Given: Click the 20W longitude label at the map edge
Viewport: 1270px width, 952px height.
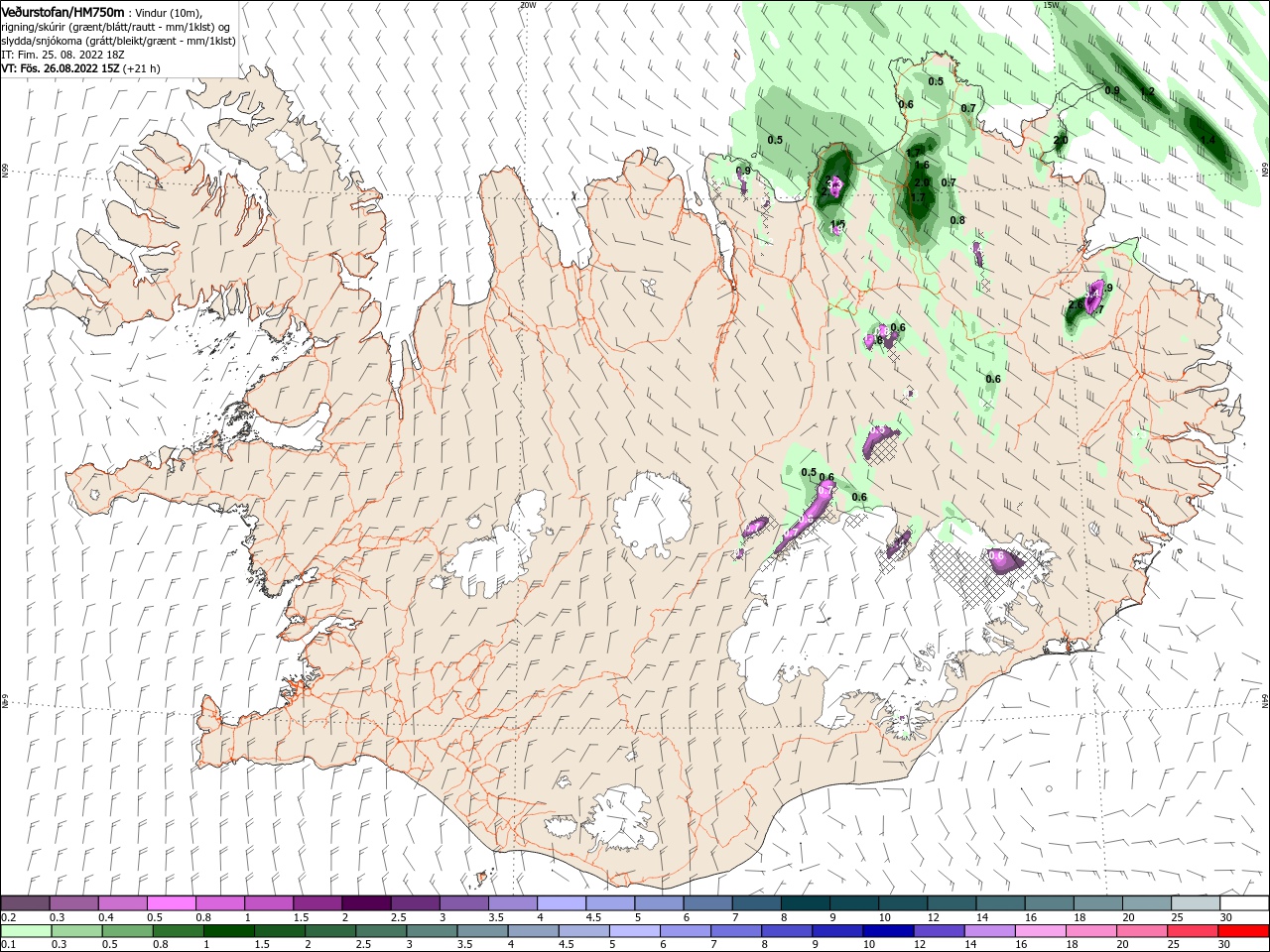Looking at the screenshot, I should click(x=528, y=5).
